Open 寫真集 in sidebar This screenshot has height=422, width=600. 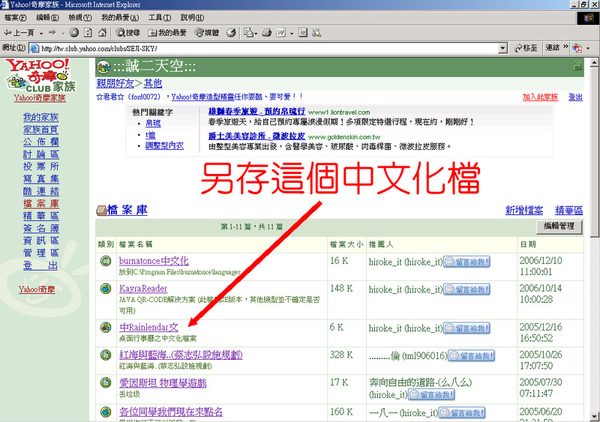tap(41, 179)
